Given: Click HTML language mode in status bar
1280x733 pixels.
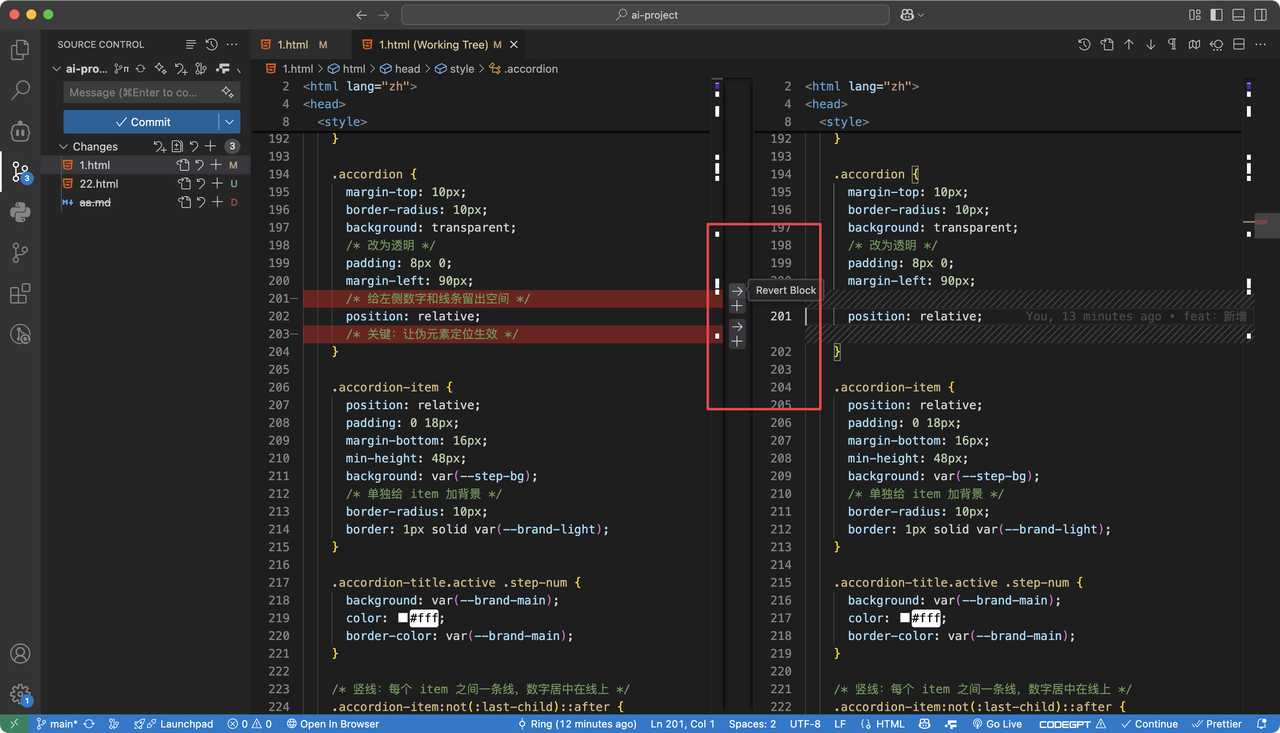Looking at the screenshot, I should pyautogui.click(x=883, y=724).
